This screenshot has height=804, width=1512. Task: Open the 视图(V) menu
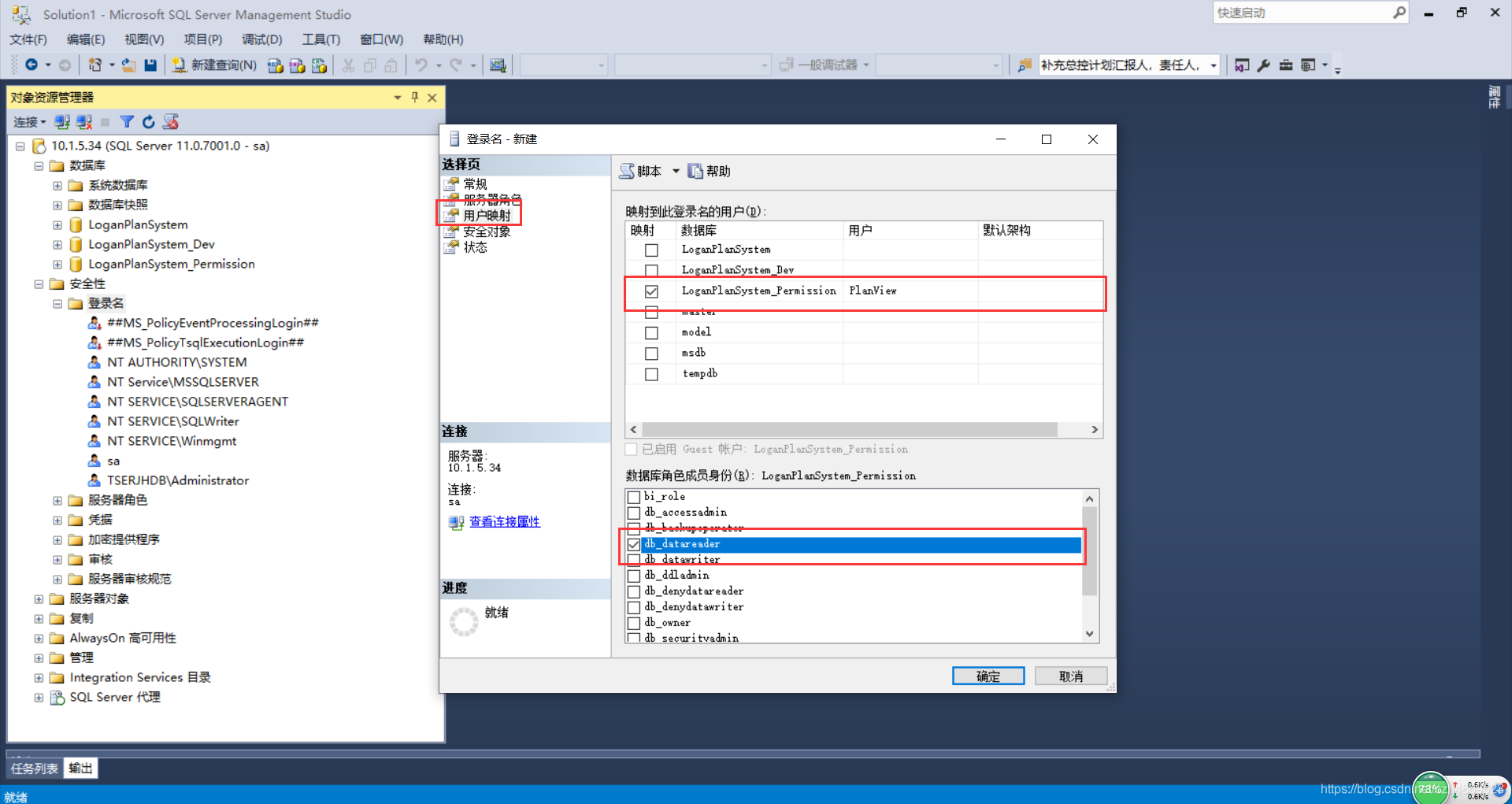point(144,39)
